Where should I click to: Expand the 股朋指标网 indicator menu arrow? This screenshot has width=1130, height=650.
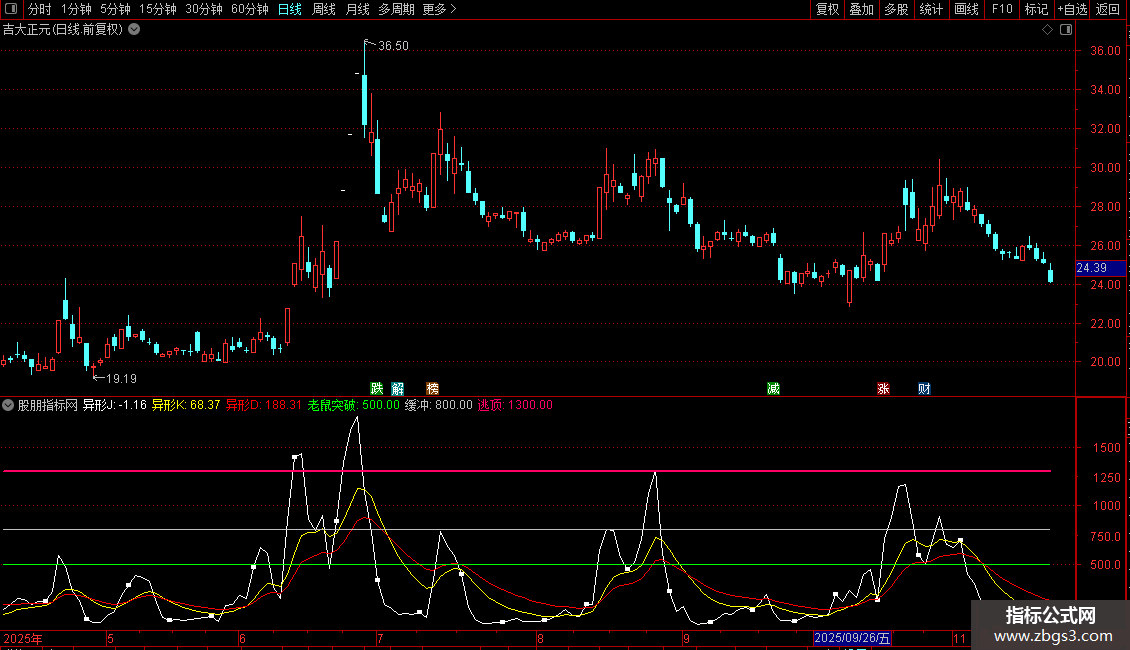click(9, 405)
